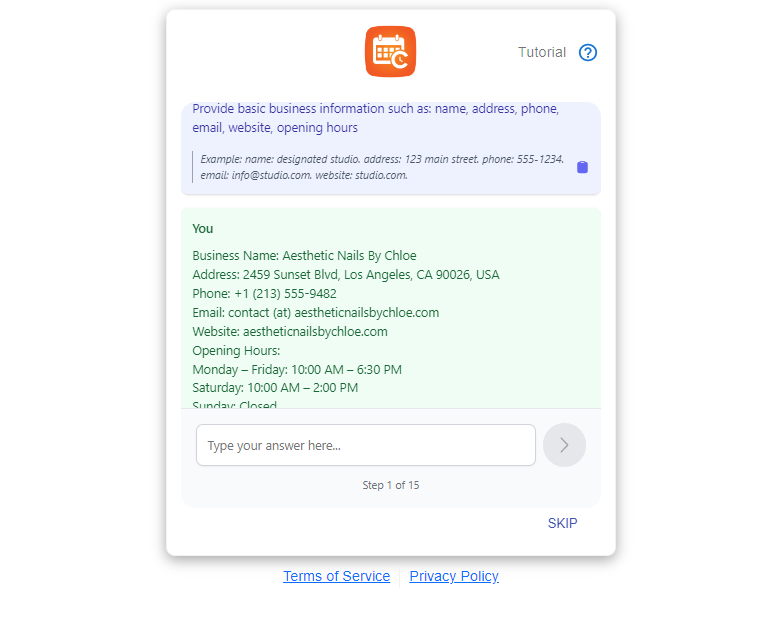
Task: Skip this step via SKIP
Action: [x=562, y=523]
